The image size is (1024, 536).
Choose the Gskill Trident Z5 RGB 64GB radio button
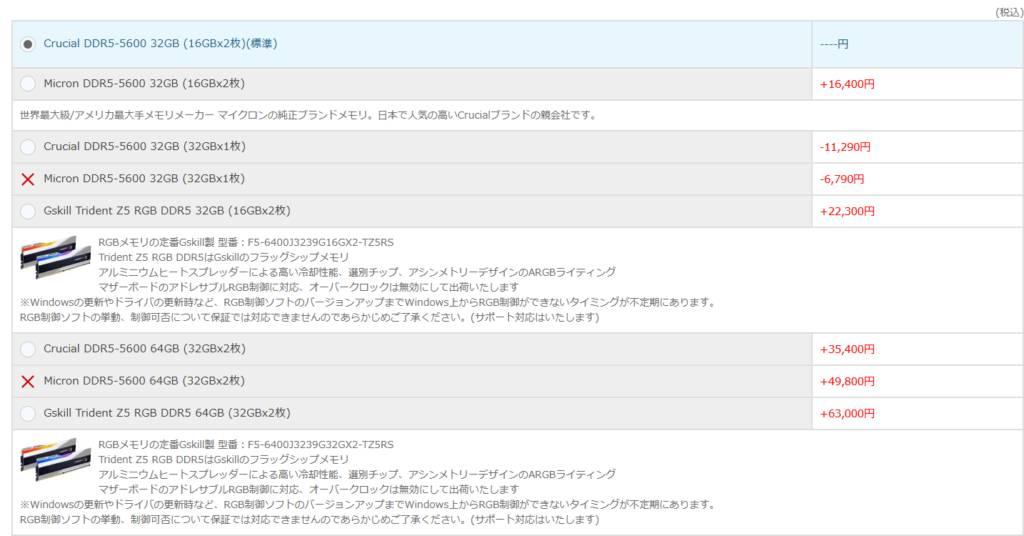click(28, 413)
